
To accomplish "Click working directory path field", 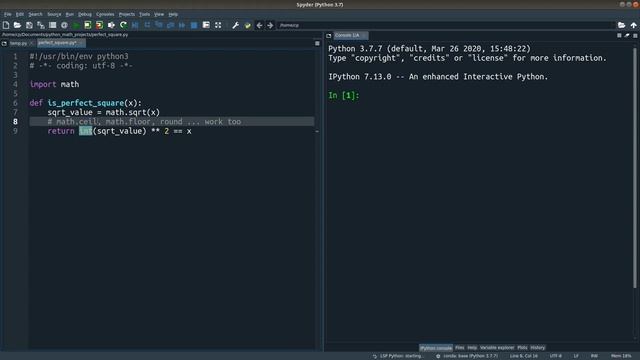I will tap(446, 25).
